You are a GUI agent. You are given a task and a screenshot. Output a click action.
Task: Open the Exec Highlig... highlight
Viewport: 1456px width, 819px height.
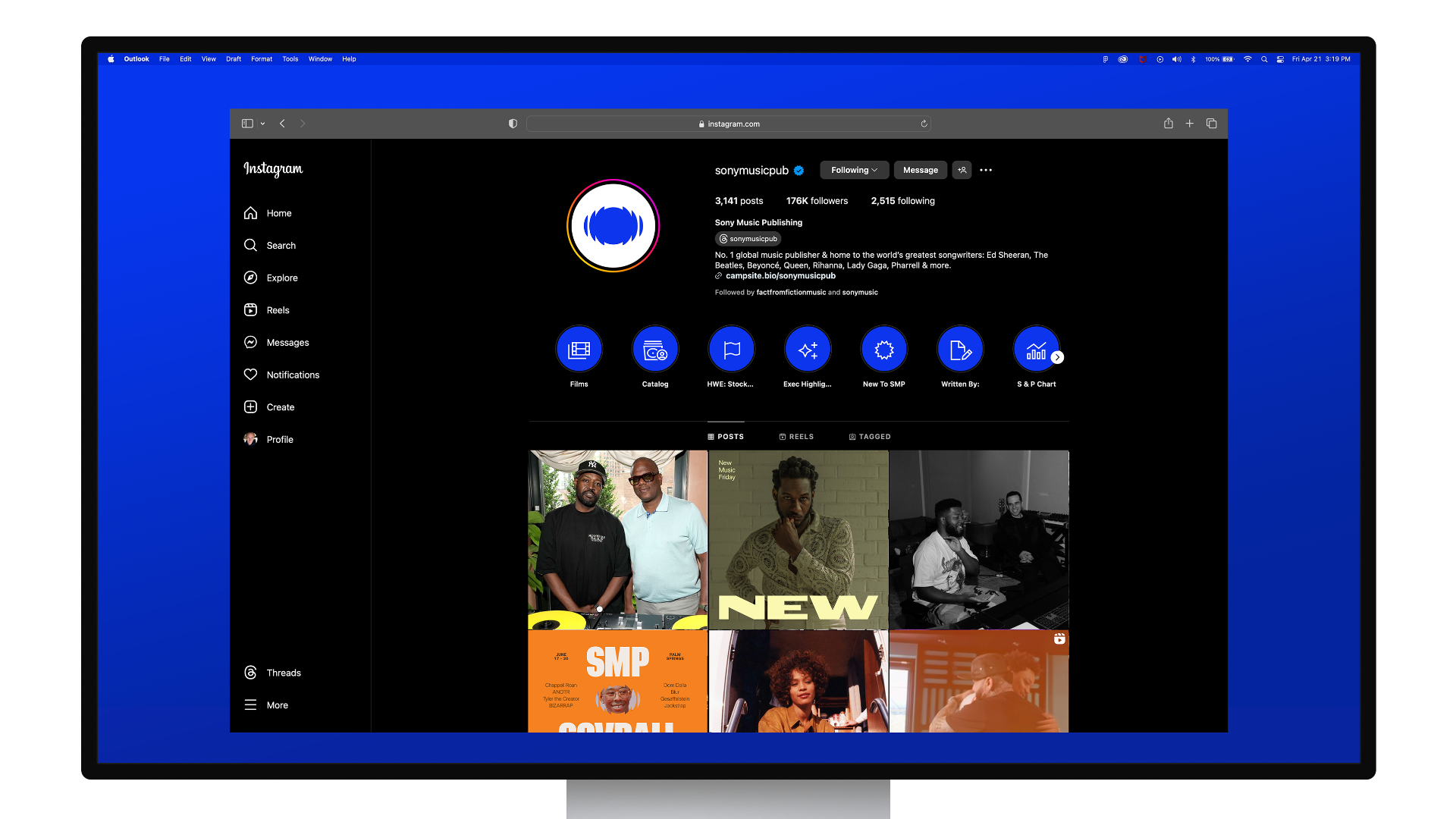click(x=808, y=350)
